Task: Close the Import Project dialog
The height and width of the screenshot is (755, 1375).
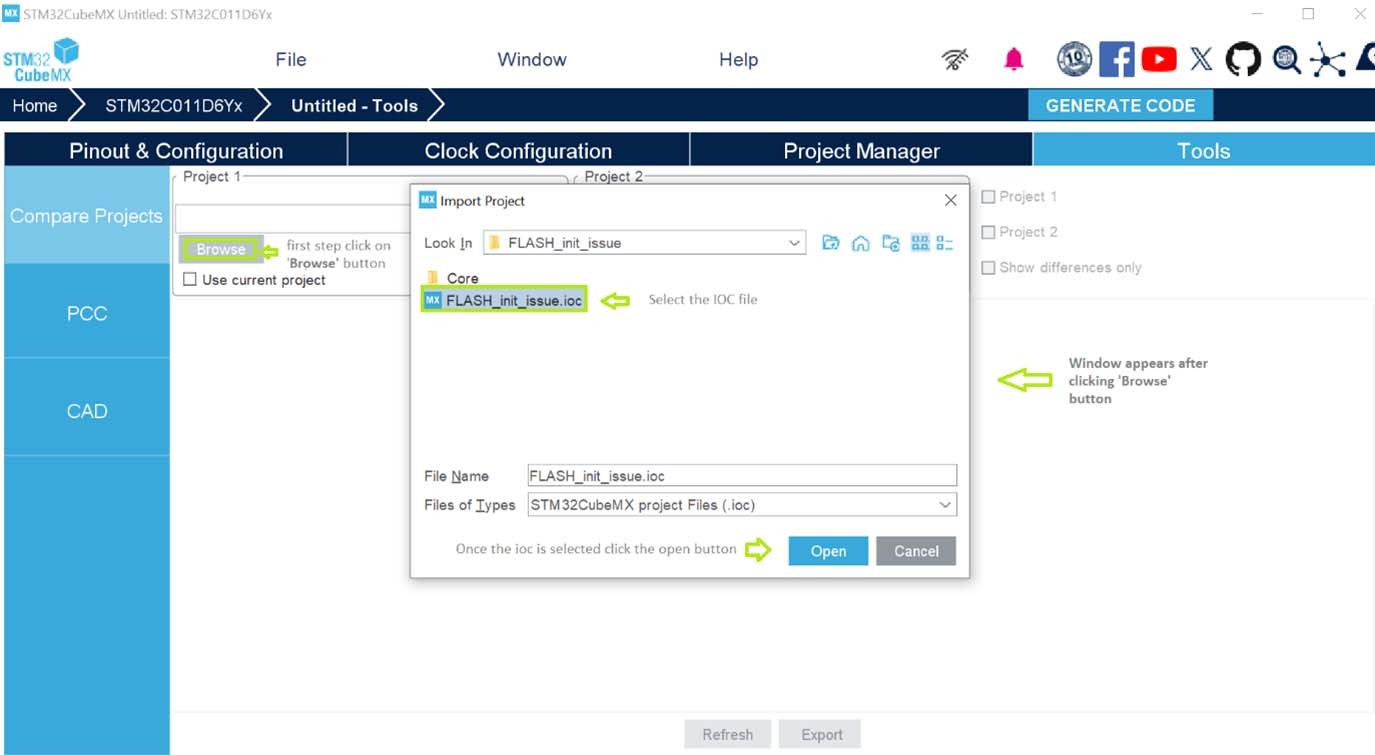Action: coord(950,200)
